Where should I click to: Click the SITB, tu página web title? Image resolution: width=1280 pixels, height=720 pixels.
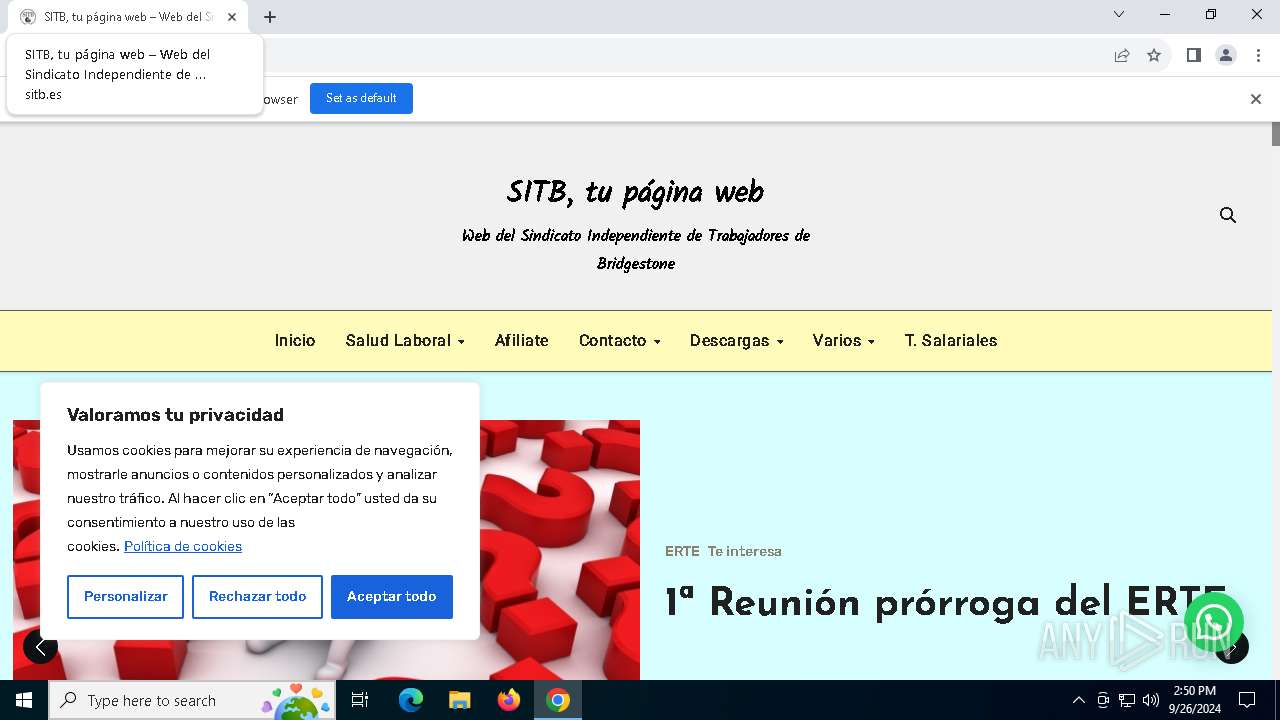(635, 192)
